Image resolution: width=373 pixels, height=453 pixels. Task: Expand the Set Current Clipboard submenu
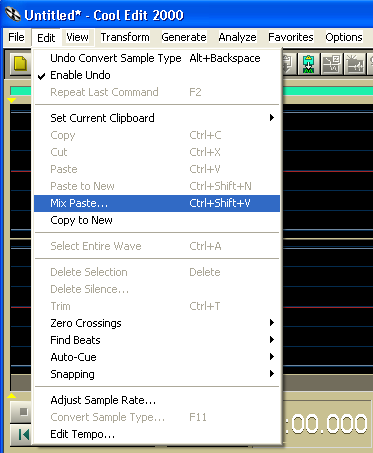tap(157, 118)
